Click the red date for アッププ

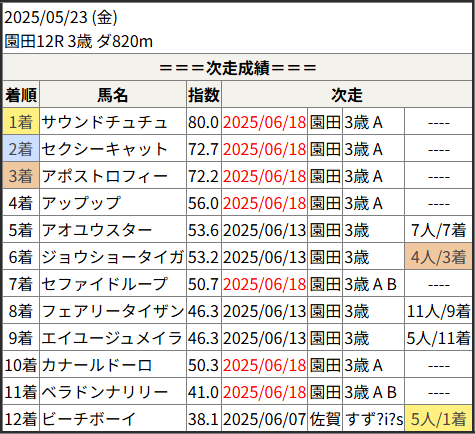click(264, 203)
